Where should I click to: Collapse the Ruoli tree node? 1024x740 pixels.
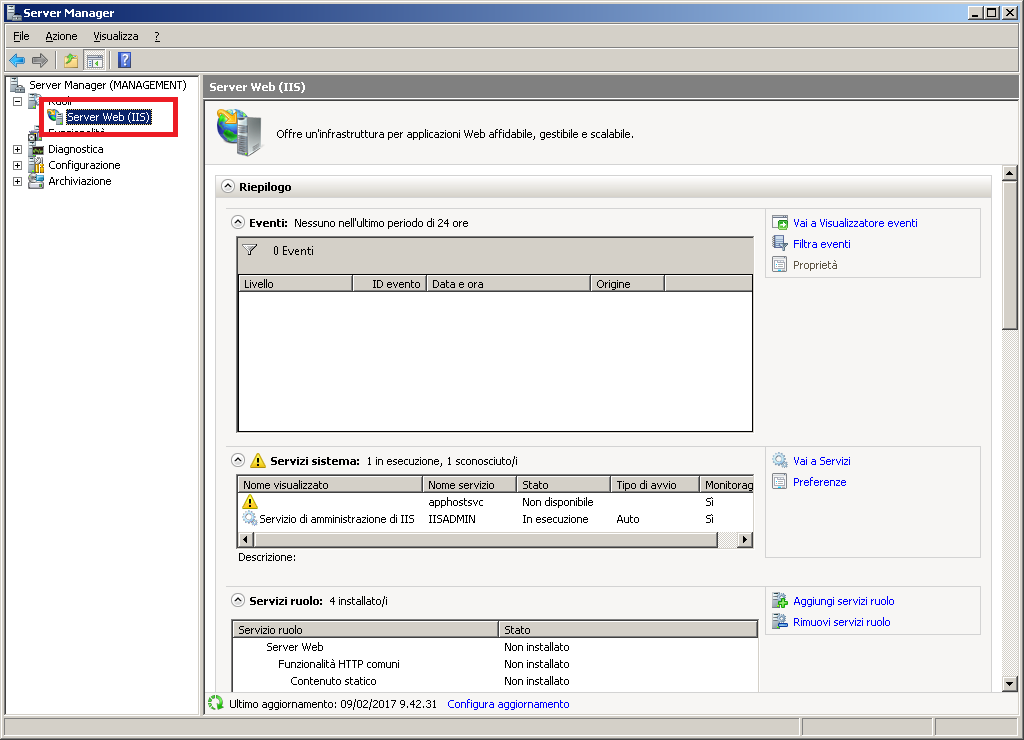click(18, 101)
